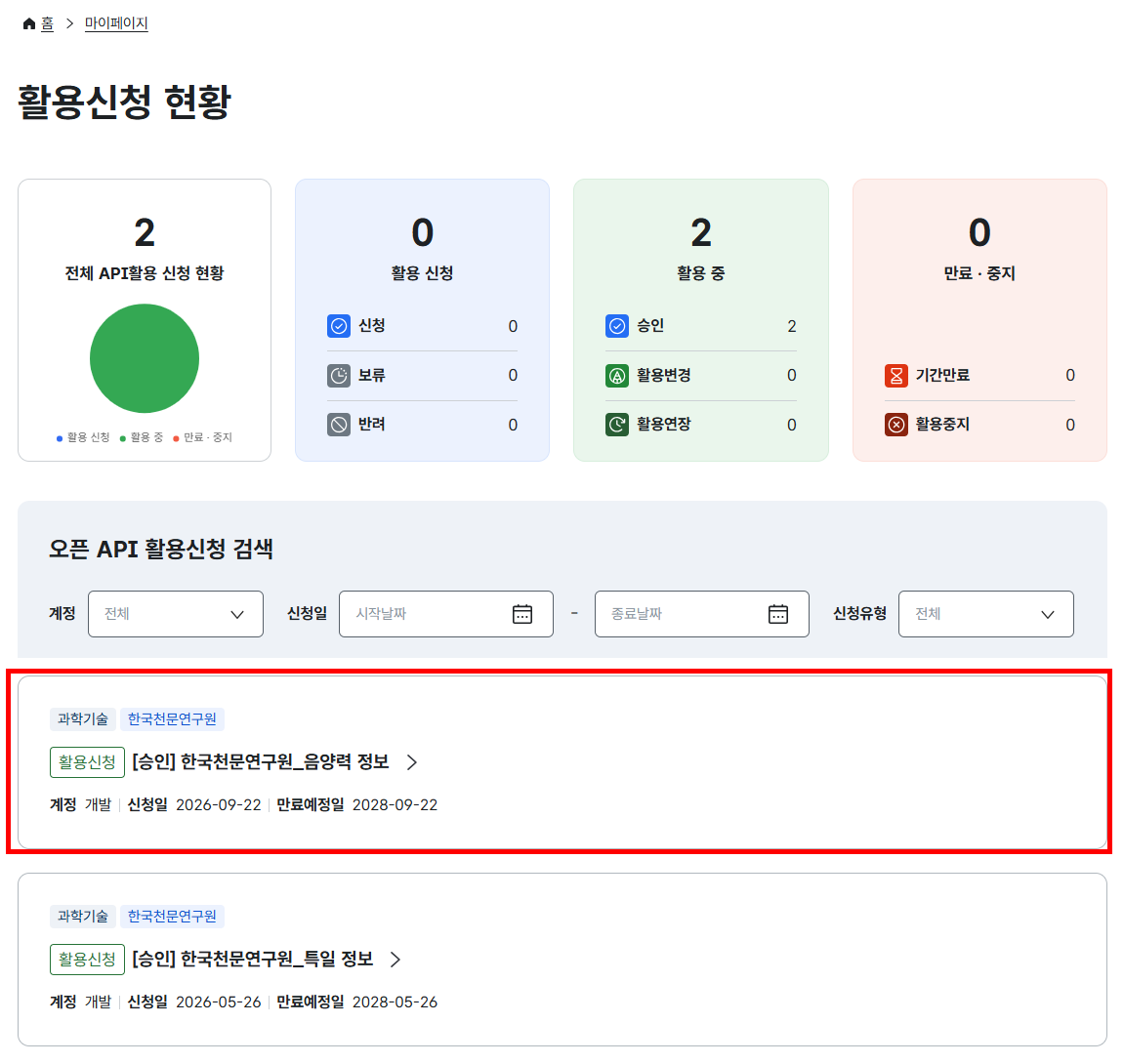The height and width of the screenshot is (1064, 1124).
Task: Click 신청일 2026-09-22 text
Action: (194, 805)
